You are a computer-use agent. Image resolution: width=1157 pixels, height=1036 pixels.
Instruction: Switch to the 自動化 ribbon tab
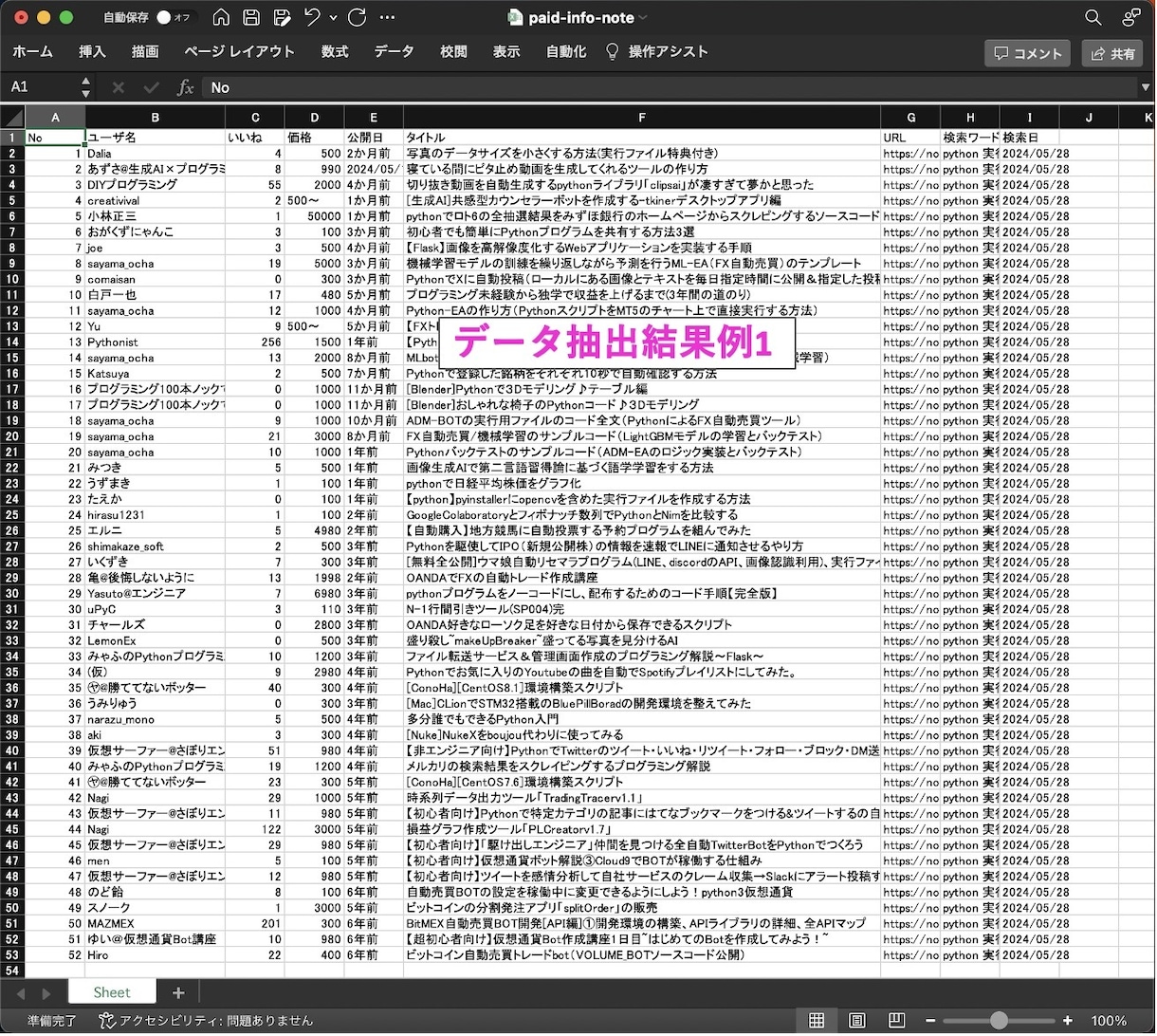click(566, 51)
